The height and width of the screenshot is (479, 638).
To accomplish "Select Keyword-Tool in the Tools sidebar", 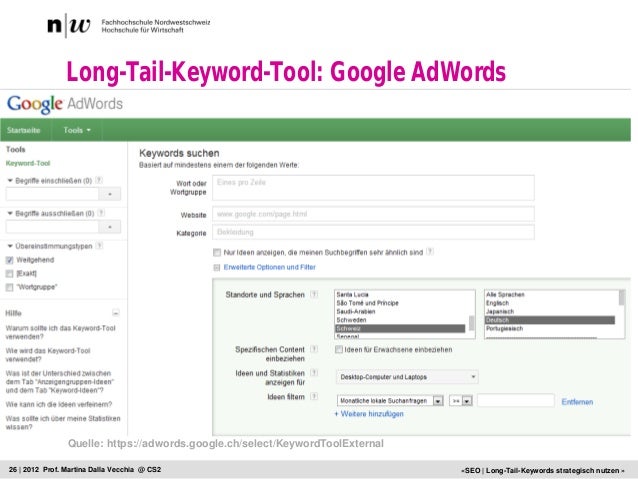I will (28, 163).
